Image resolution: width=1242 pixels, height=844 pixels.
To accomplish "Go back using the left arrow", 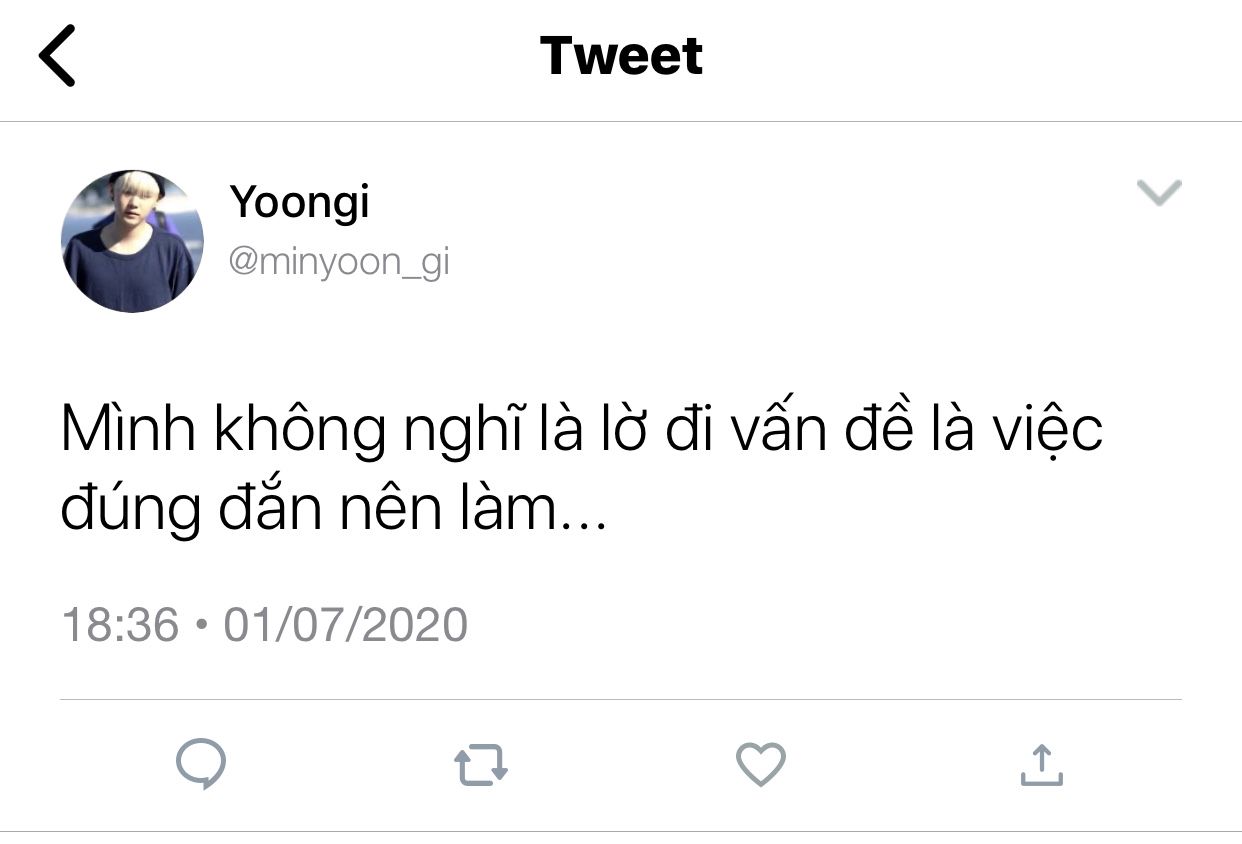I will click(x=57, y=56).
